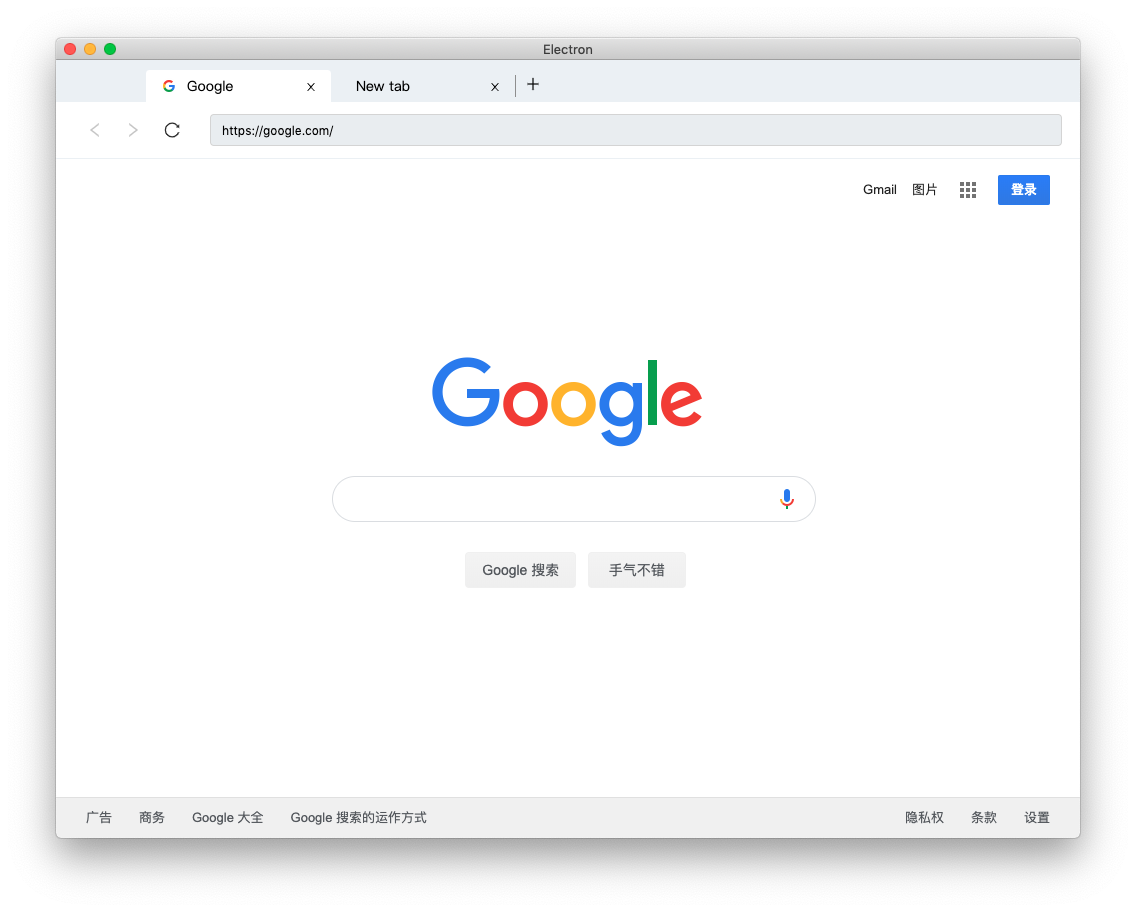Click the forward navigation arrow

click(133, 130)
